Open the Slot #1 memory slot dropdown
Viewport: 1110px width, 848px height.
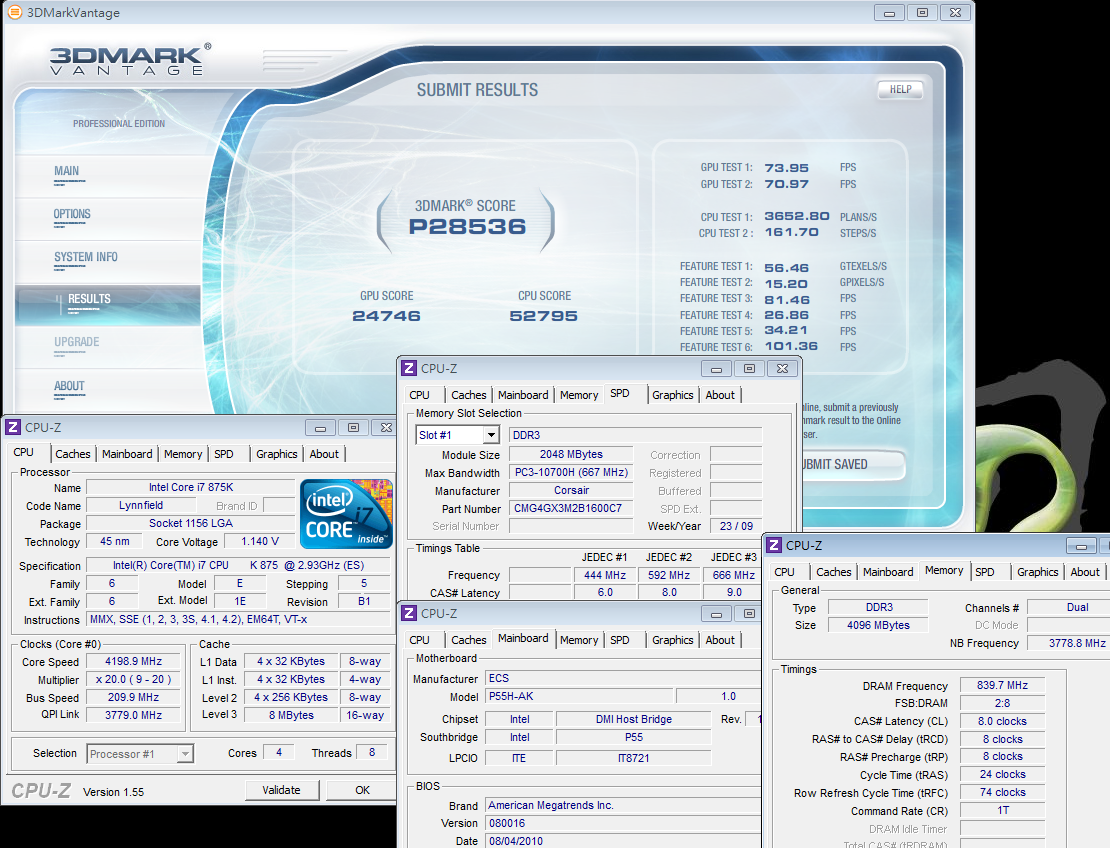coord(491,435)
